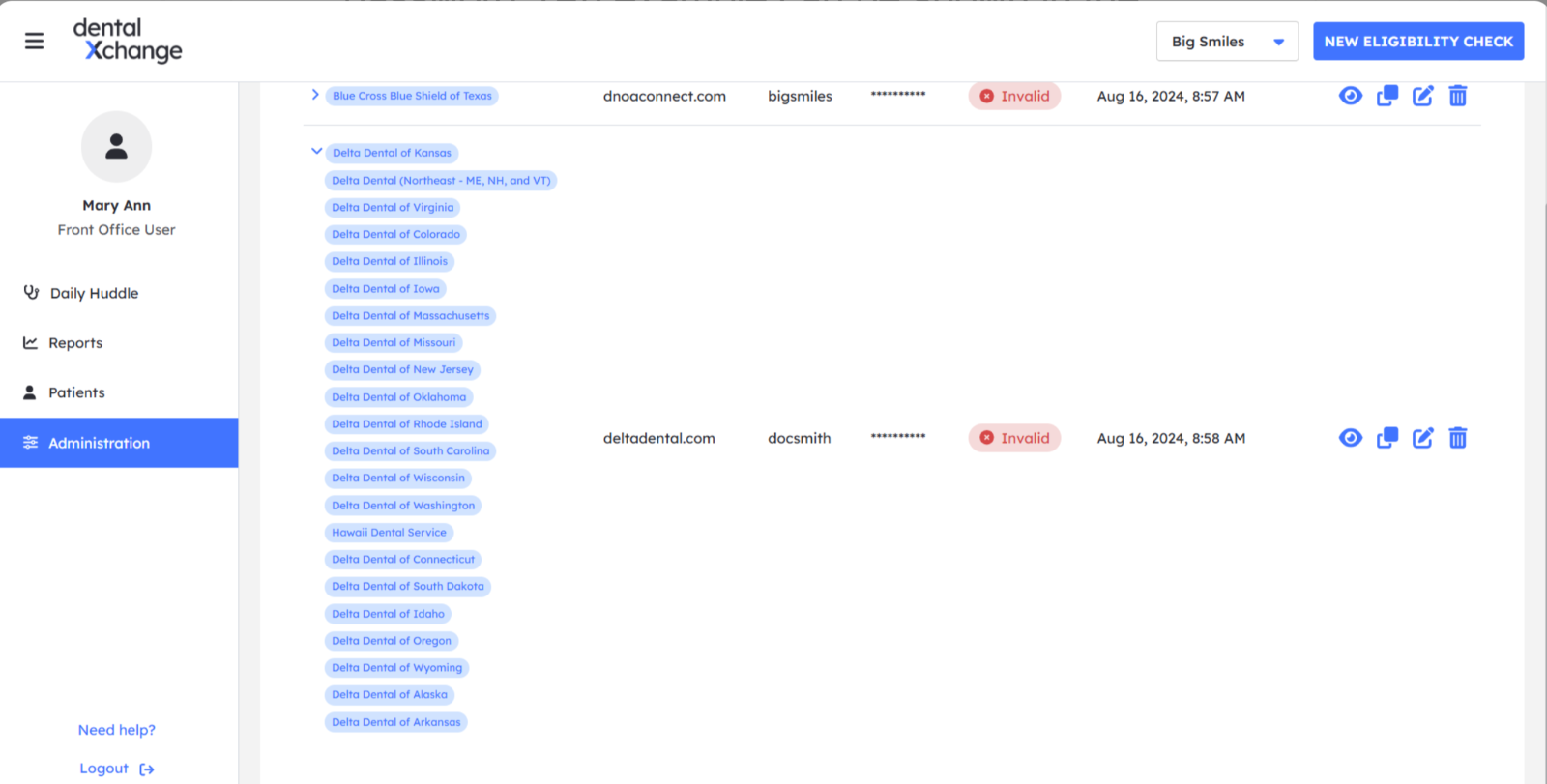1547x784 pixels.
Task: Click the Delta Dental of Arkansas tag
Action: tap(396, 722)
